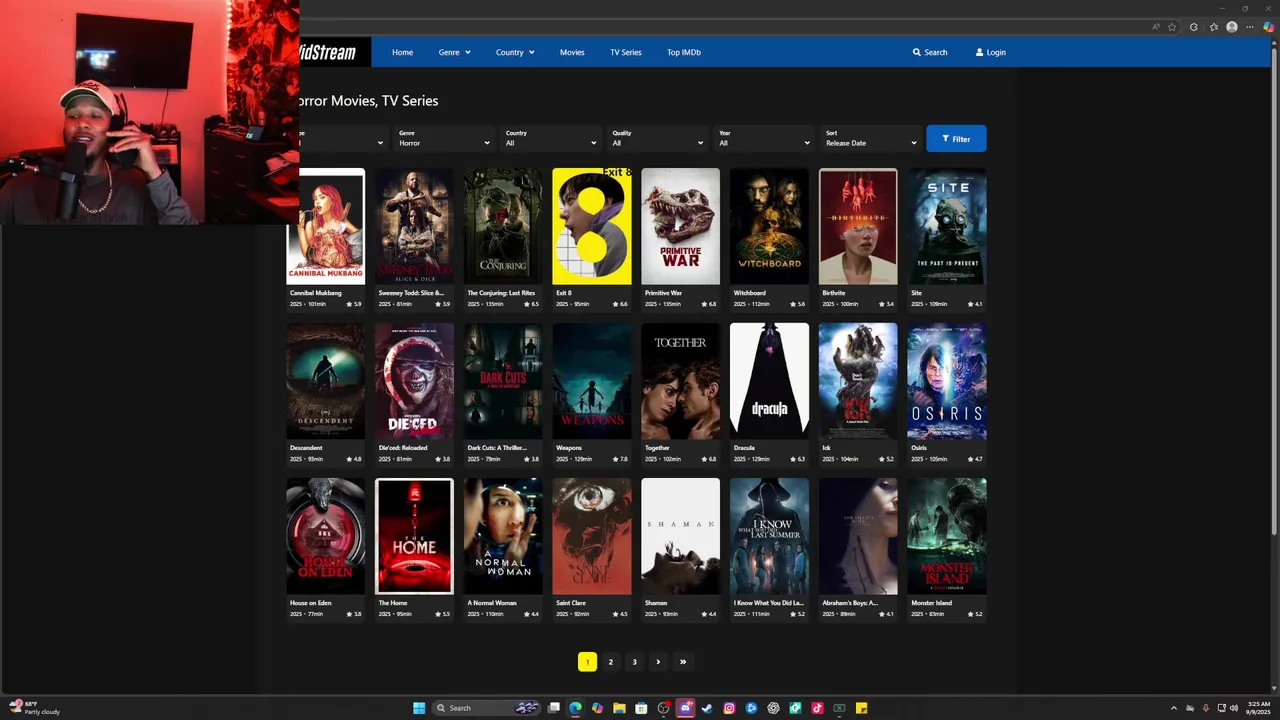Open Discord from taskbar
The image size is (1280, 720).
click(685, 708)
